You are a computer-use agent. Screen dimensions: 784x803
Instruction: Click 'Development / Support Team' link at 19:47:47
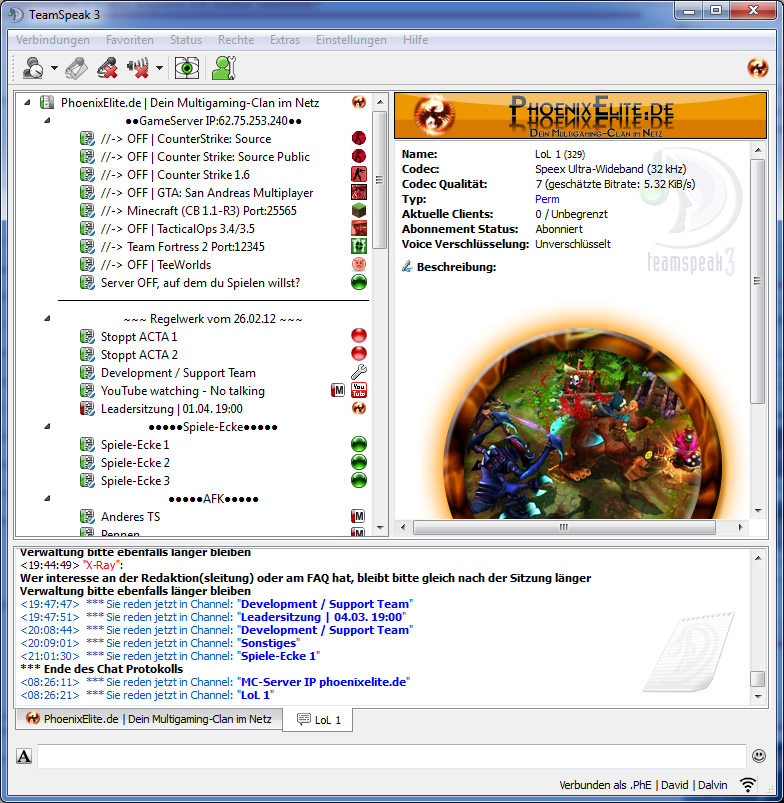325,604
